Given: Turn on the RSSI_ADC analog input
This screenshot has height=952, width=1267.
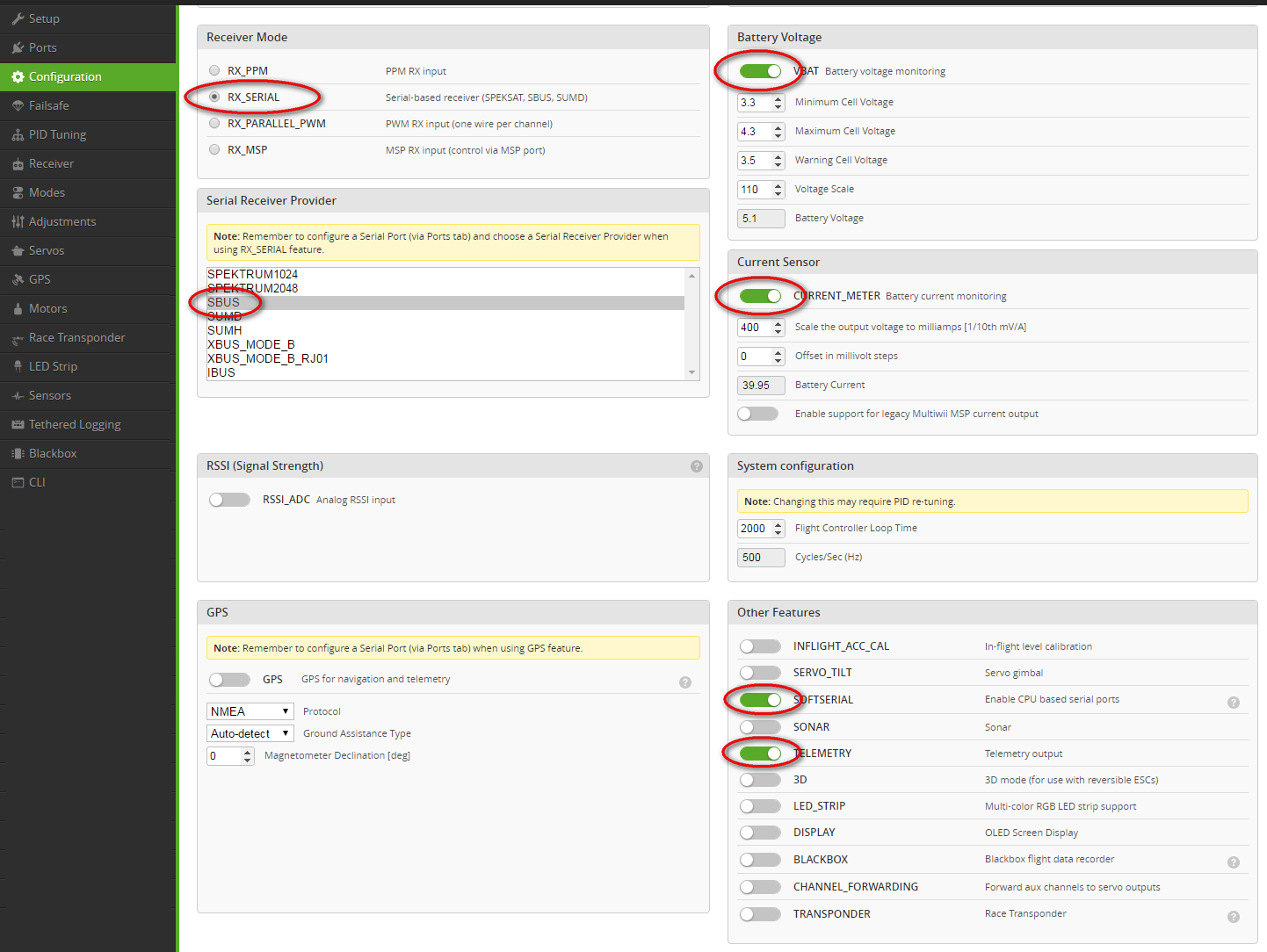Looking at the screenshot, I should tap(229, 500).
